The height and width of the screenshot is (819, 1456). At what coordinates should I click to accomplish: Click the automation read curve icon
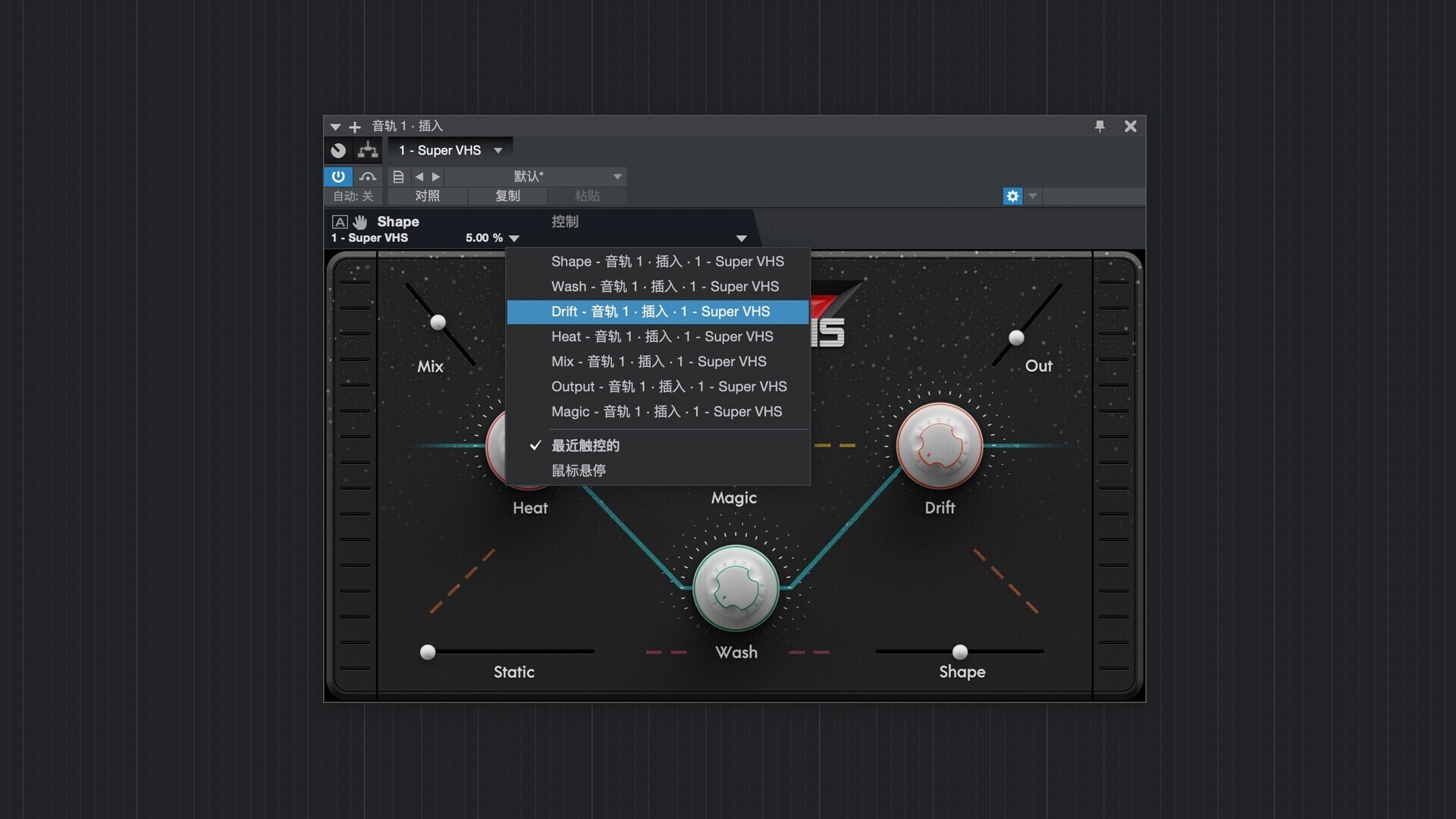tap(368, 177)
